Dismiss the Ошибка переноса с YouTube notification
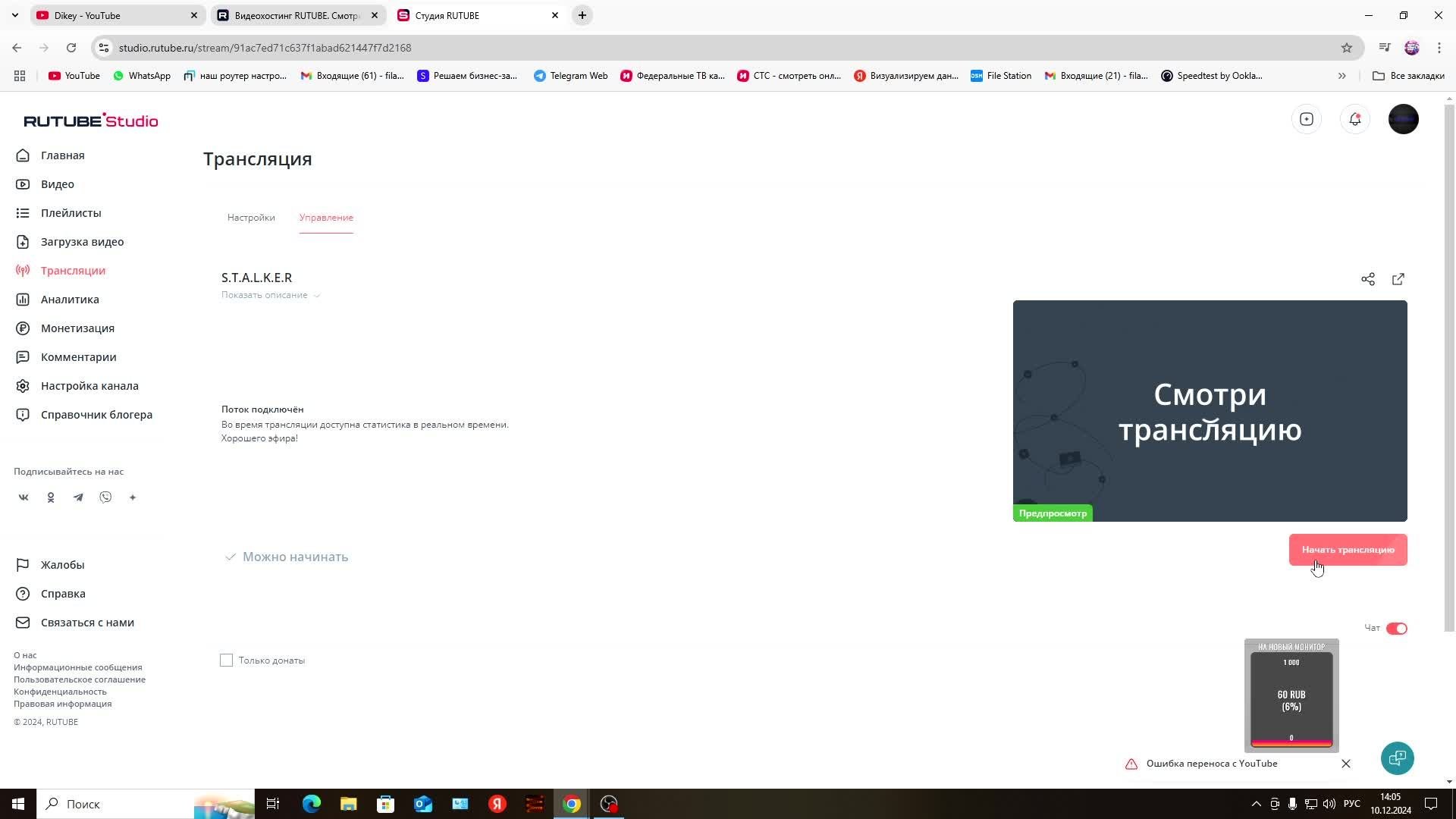Screen dimensions: 1456x819 click(x=1345, y=764)
